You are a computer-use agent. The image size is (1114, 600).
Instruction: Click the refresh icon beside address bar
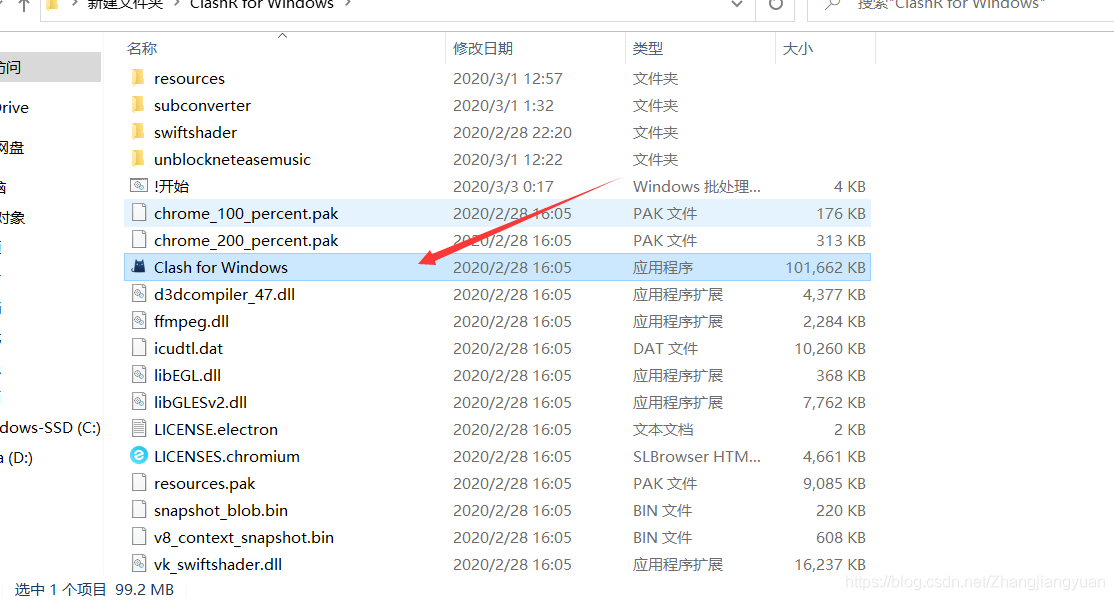(x=776, y=4)
